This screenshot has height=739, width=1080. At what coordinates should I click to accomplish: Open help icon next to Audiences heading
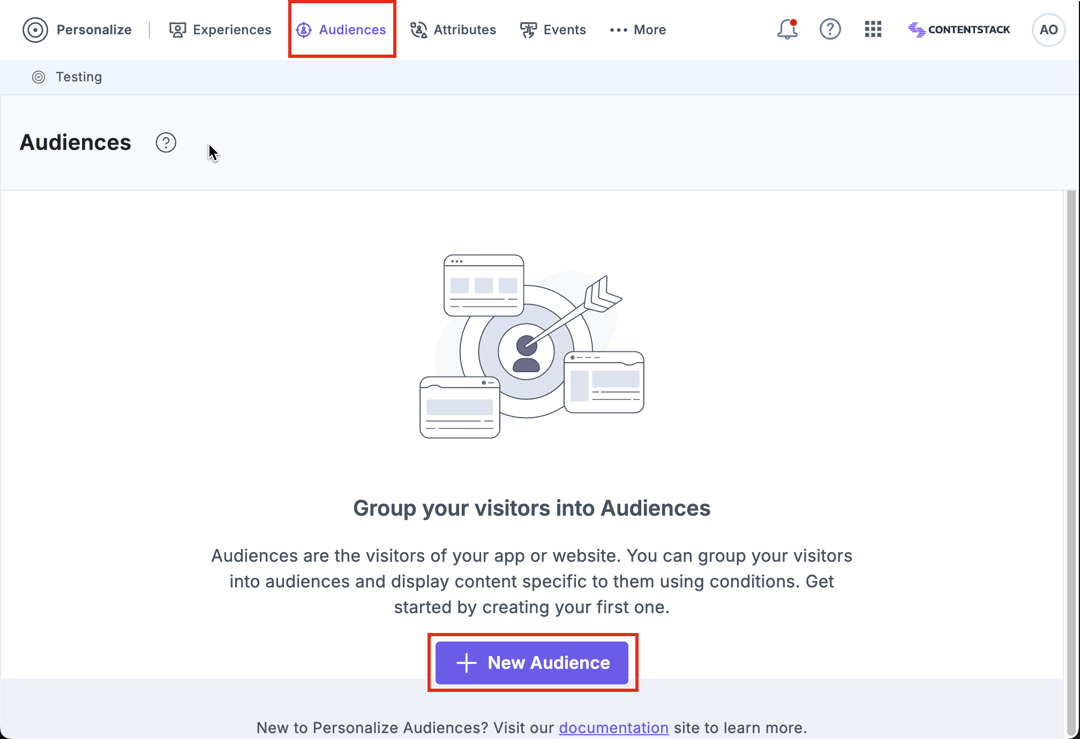coord(166,143)
